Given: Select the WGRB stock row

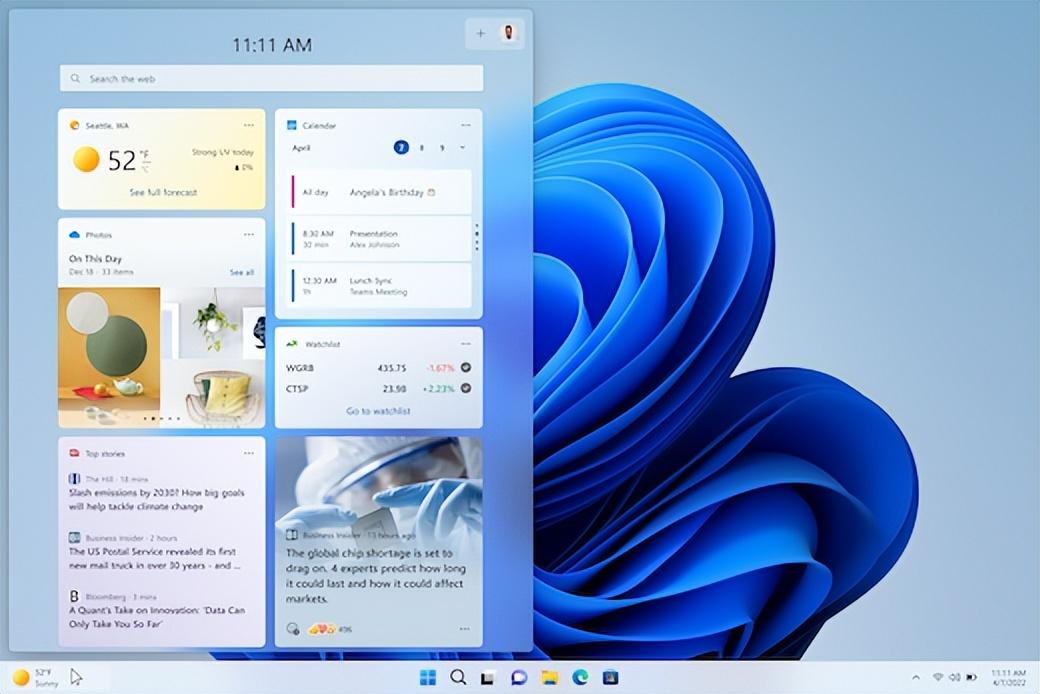Looking at the screenshot, I should coord(379,368).
